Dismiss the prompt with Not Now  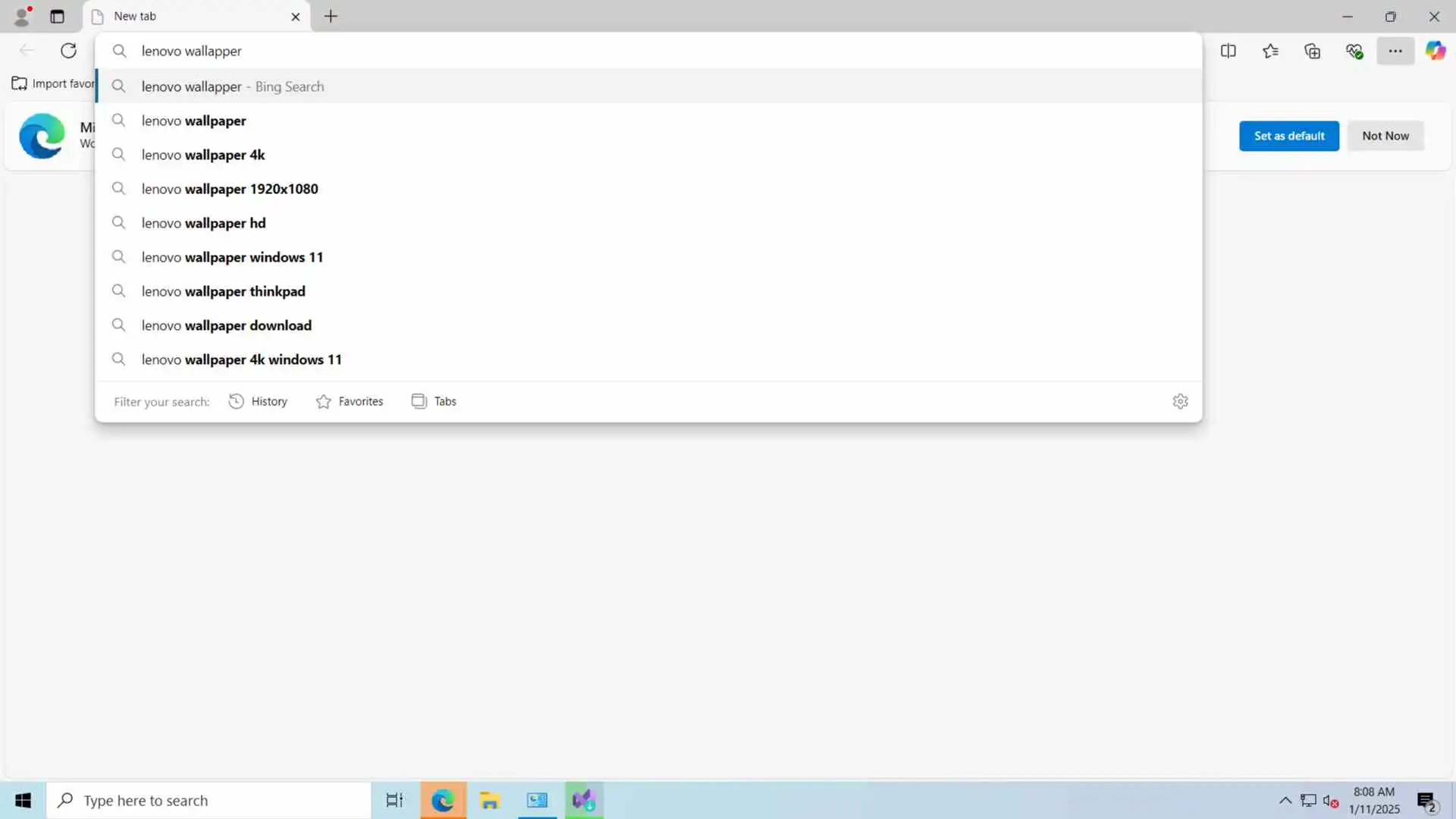(1385, 136)
